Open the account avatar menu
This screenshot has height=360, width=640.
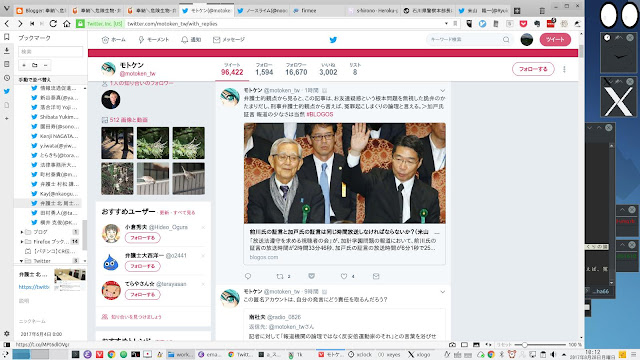pyautogui.click(x=527, y=40)
